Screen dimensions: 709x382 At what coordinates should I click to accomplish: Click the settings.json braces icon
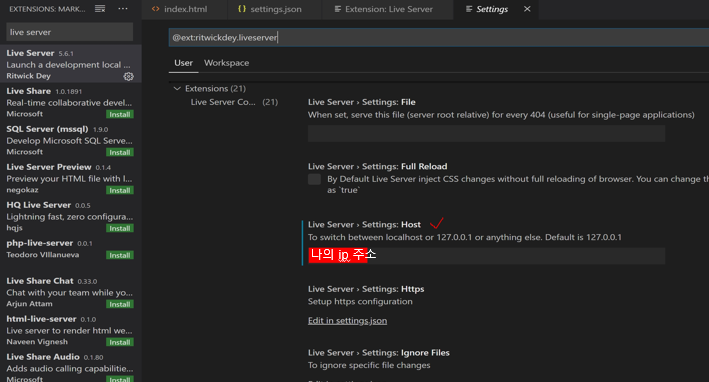[x=242, y=9]
